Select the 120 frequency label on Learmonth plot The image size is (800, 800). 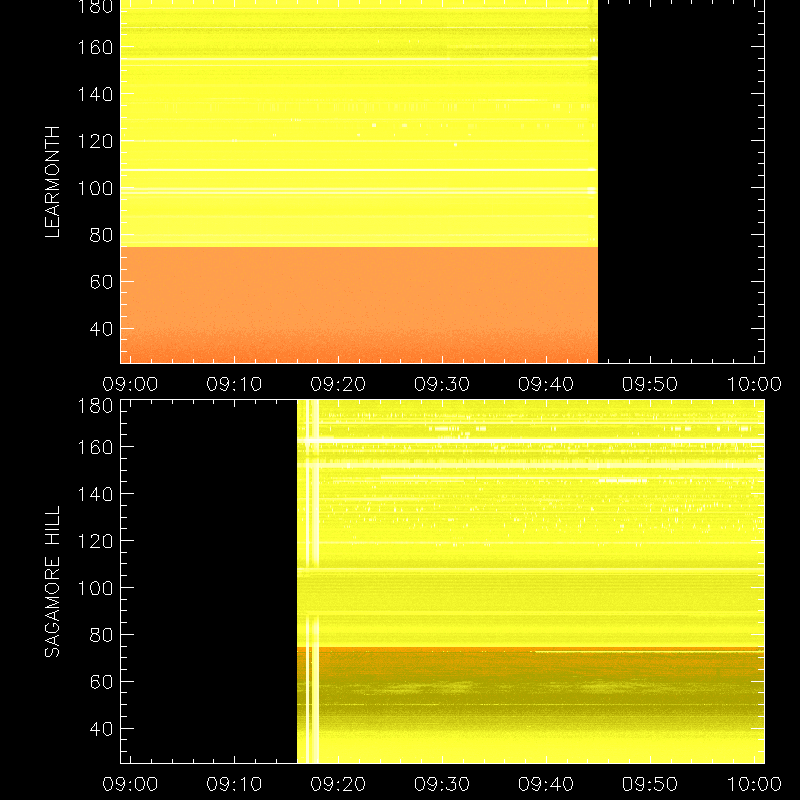pyautogui.click(x=95, y=141)
